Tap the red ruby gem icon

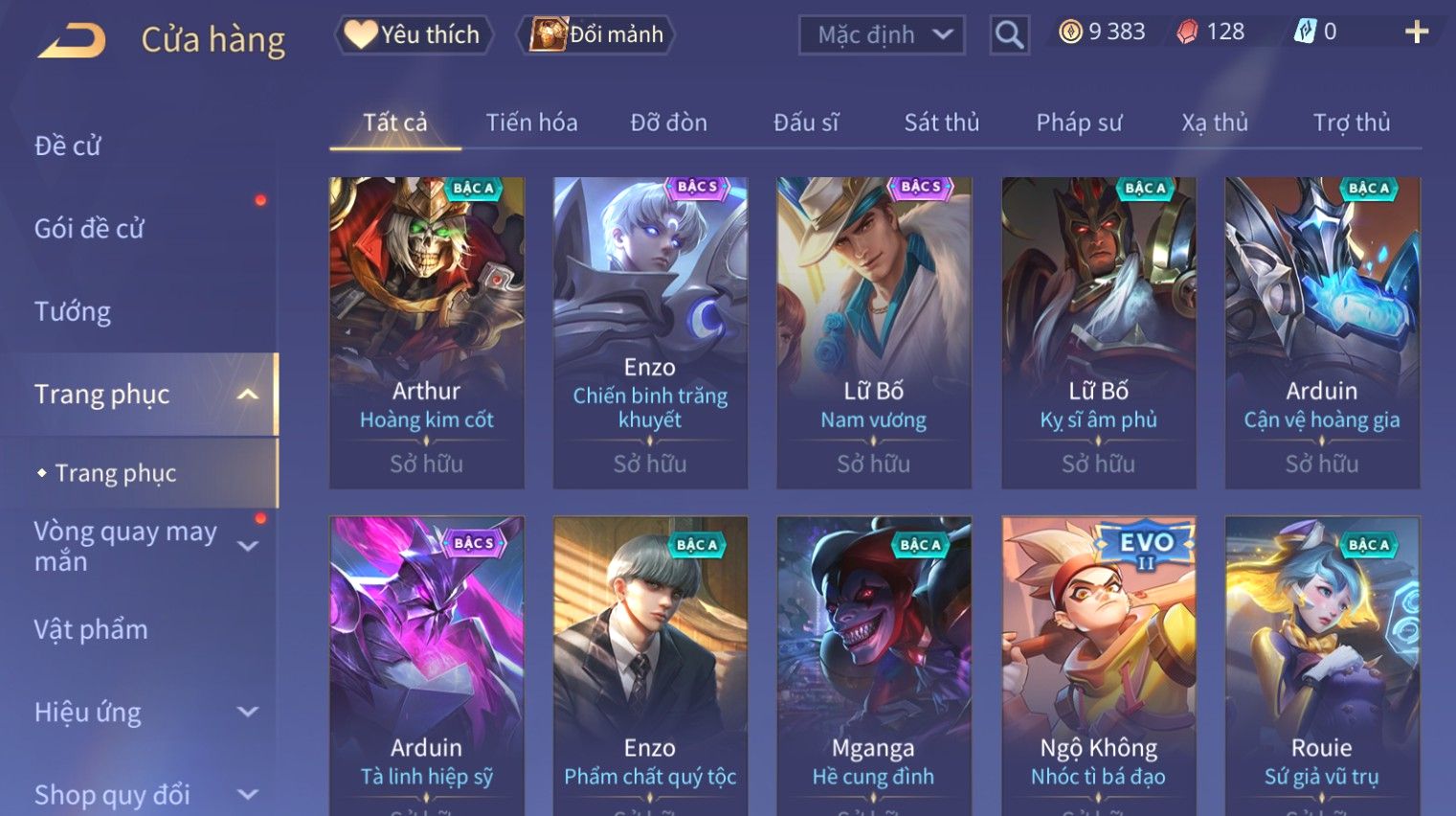(1187, 33)
